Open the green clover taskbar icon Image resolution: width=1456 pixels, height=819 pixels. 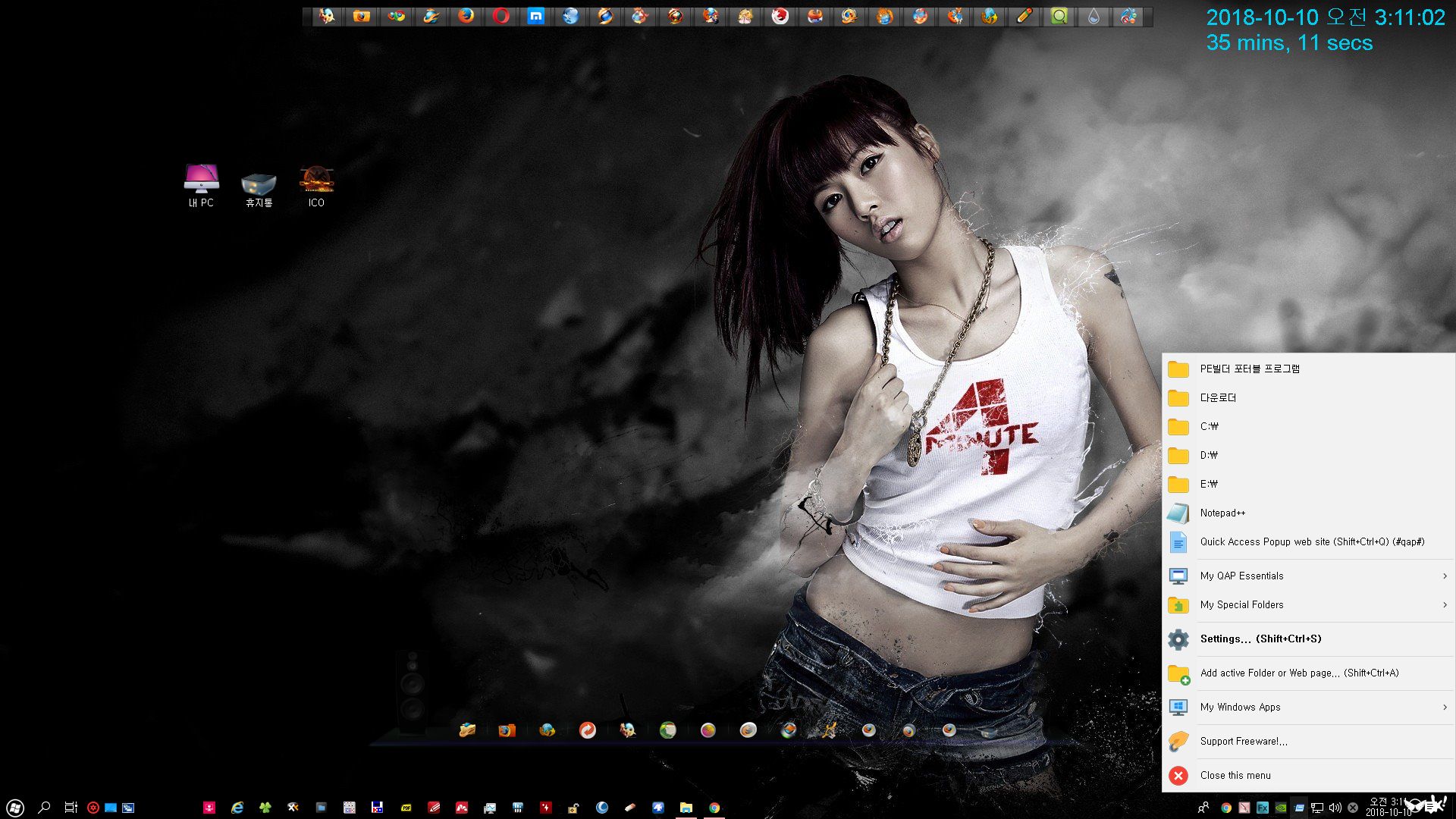[x=265, y=808]
